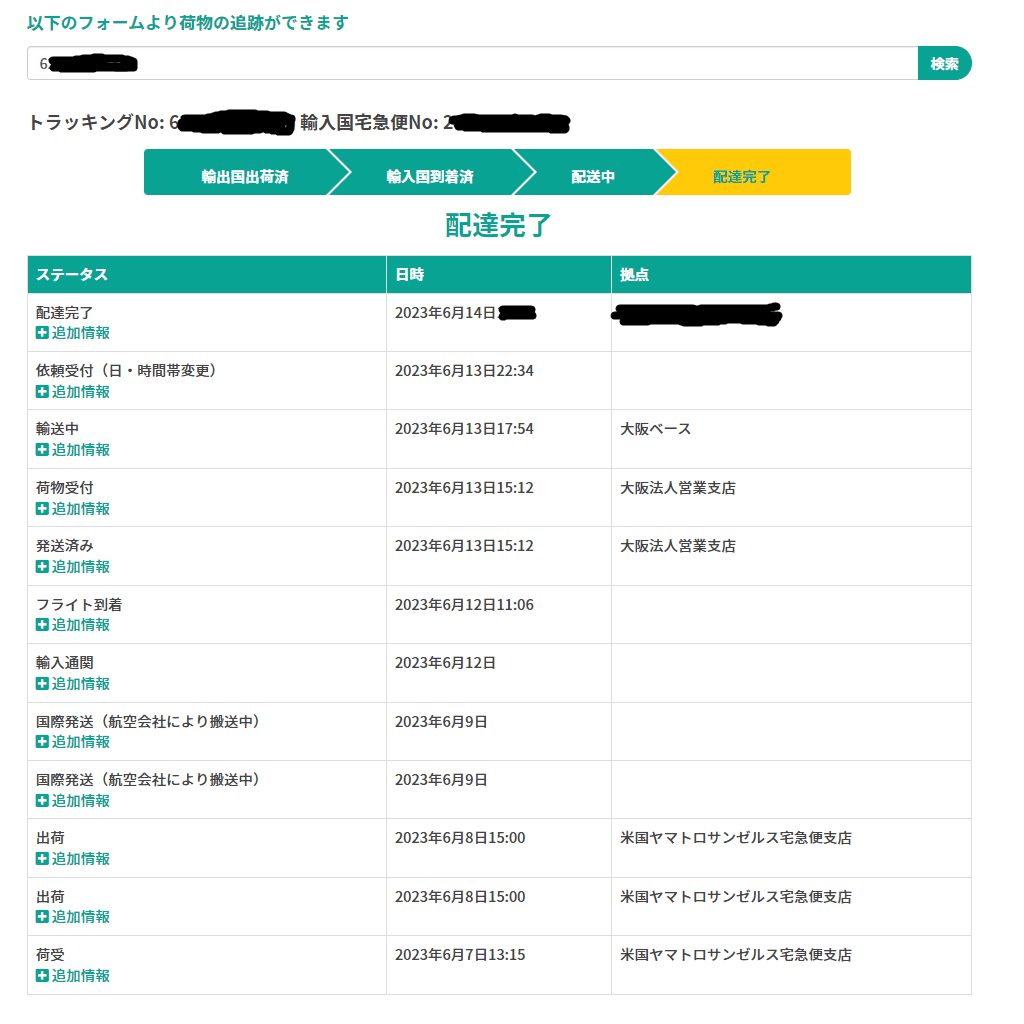Image resolution: width=1024 pixels, height=1024 pixels.
Task: Click the 輸入国到着済 progress step
Action: pyautogui.click(x=430, y=172)
